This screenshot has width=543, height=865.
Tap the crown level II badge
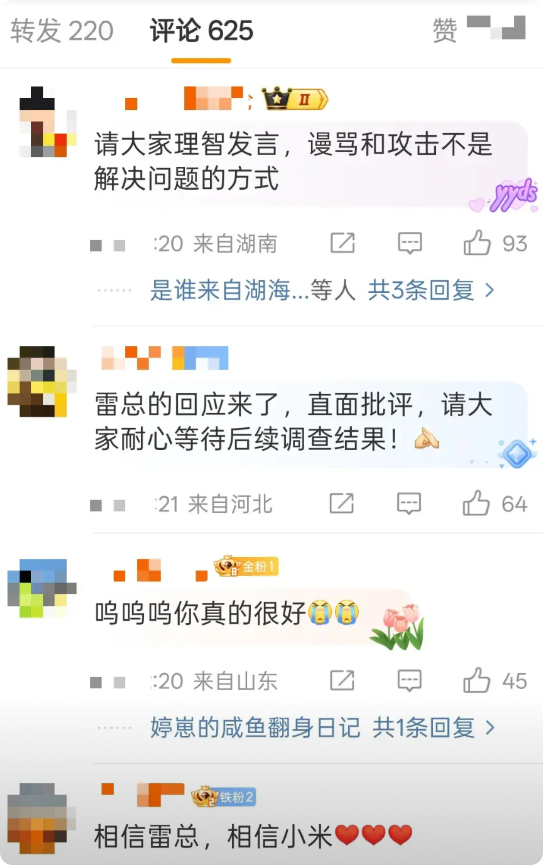tap(295, 99)
